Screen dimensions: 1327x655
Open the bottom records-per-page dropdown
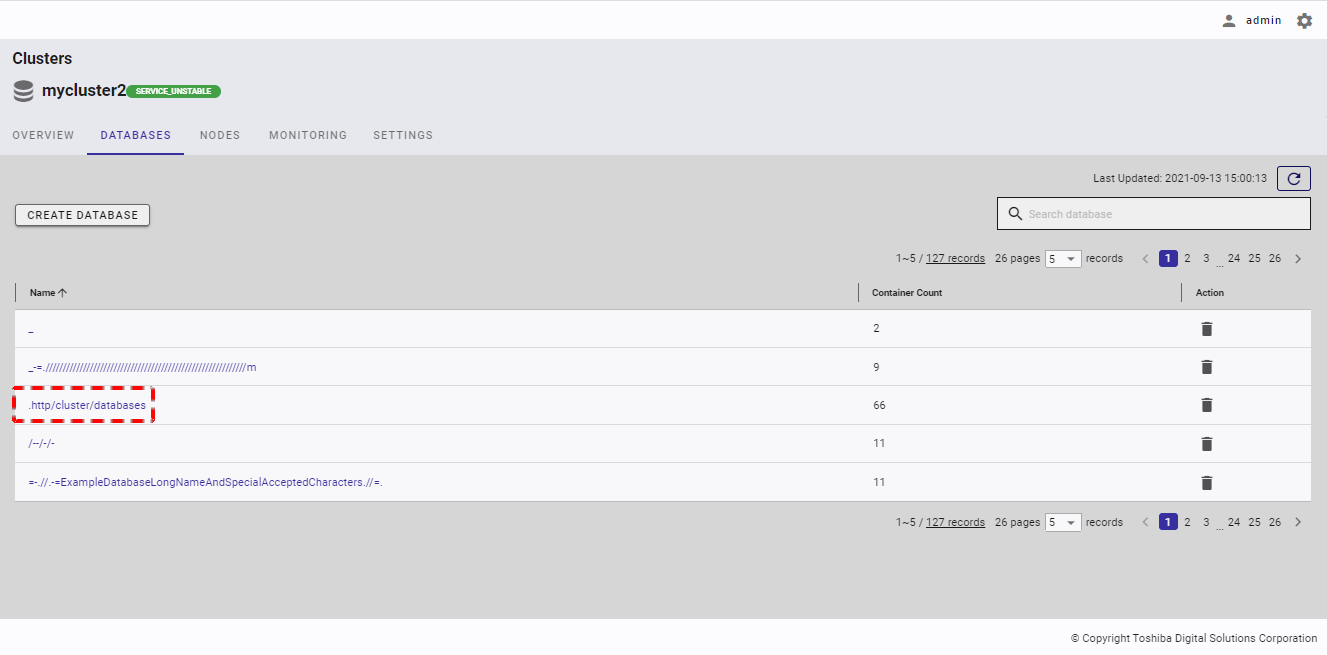(1062, 523)
